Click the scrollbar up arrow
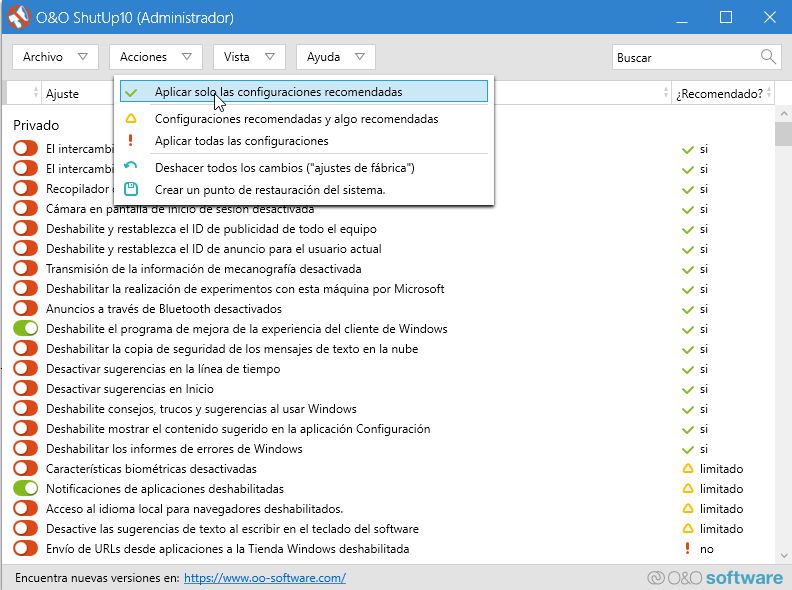 [783, 113]
